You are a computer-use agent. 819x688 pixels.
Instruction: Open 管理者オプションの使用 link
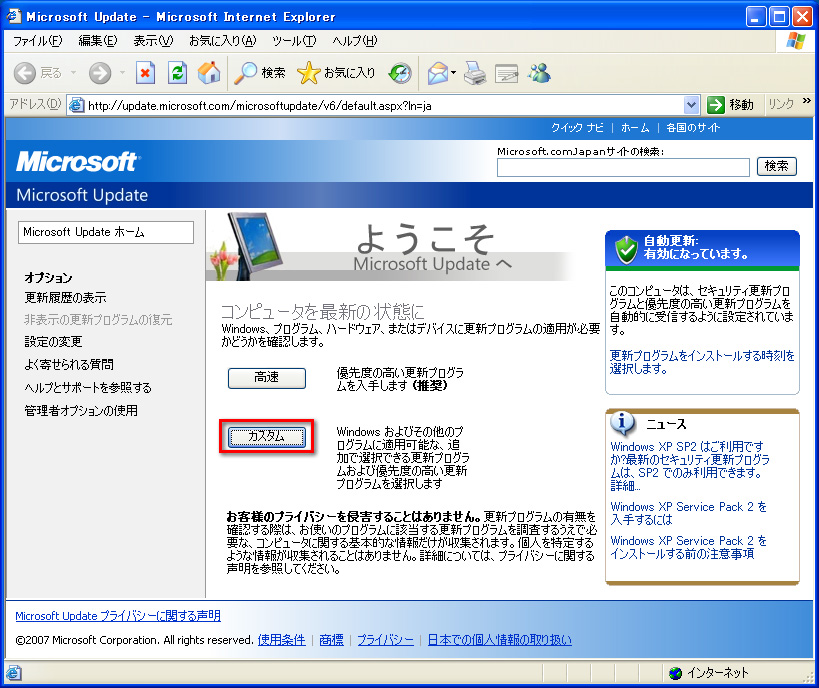click(81, 411)
